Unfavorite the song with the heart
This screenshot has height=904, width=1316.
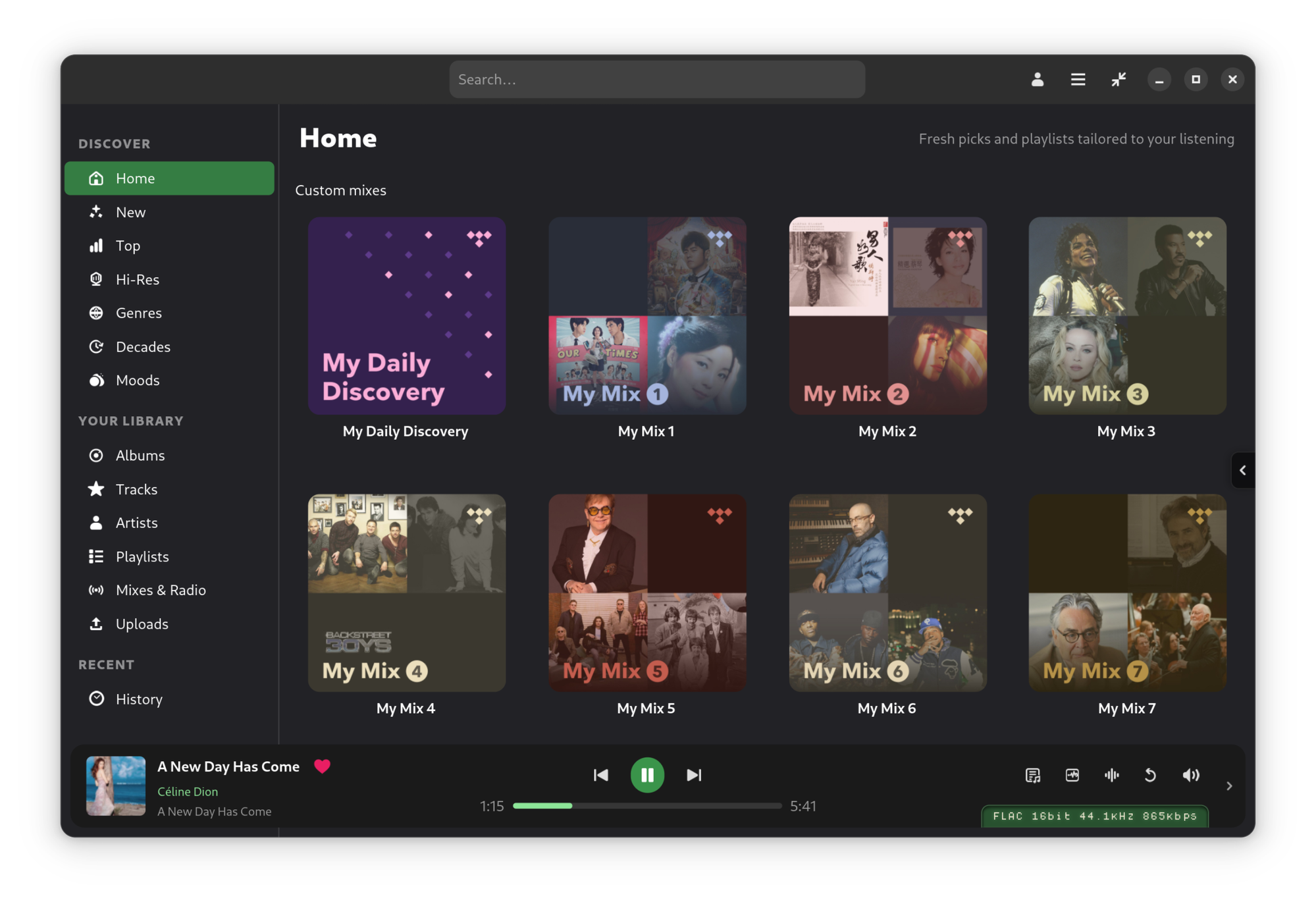322,766
